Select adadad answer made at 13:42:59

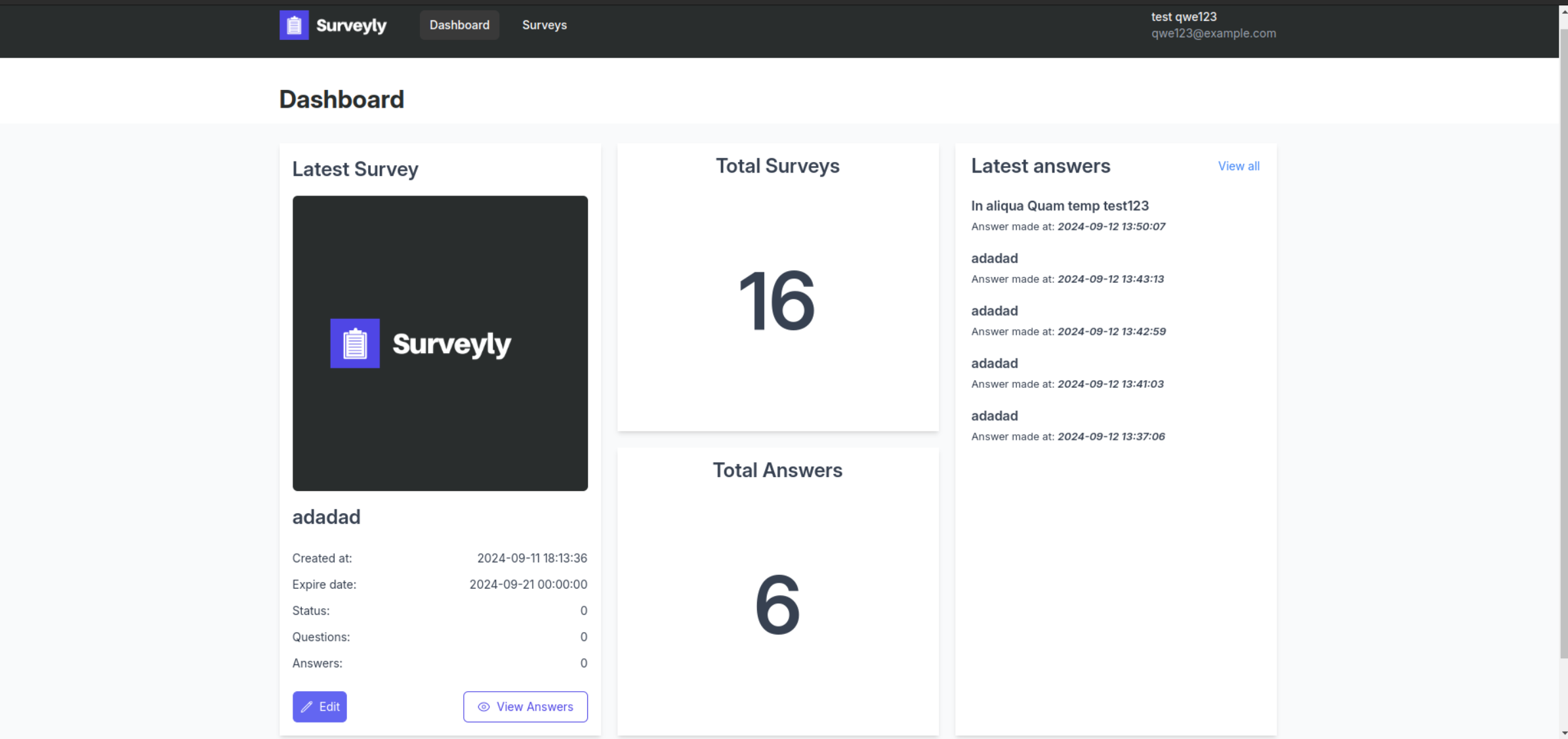[x=1068, y=320]
